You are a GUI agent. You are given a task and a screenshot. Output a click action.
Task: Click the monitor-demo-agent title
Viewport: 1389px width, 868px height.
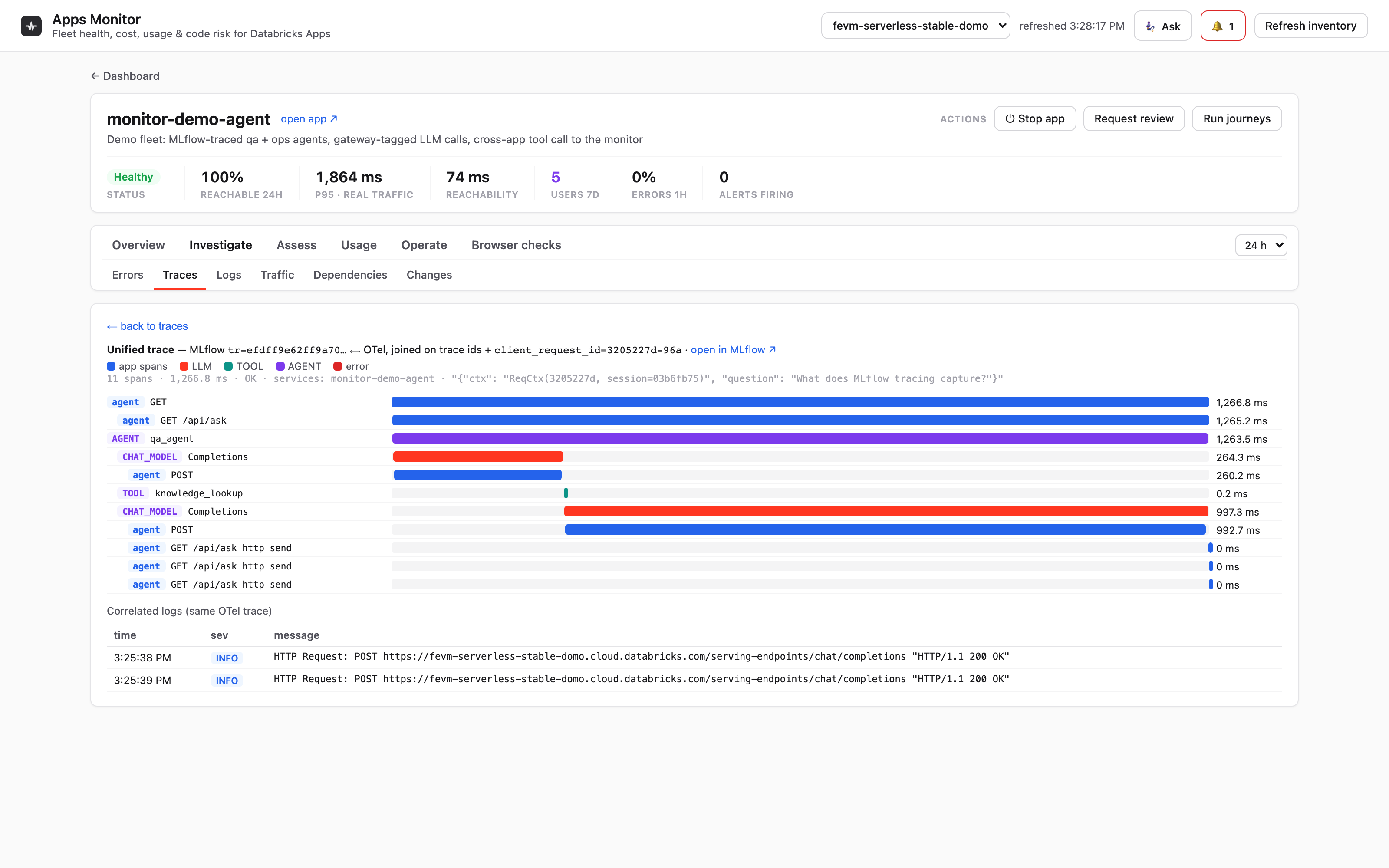188,119
